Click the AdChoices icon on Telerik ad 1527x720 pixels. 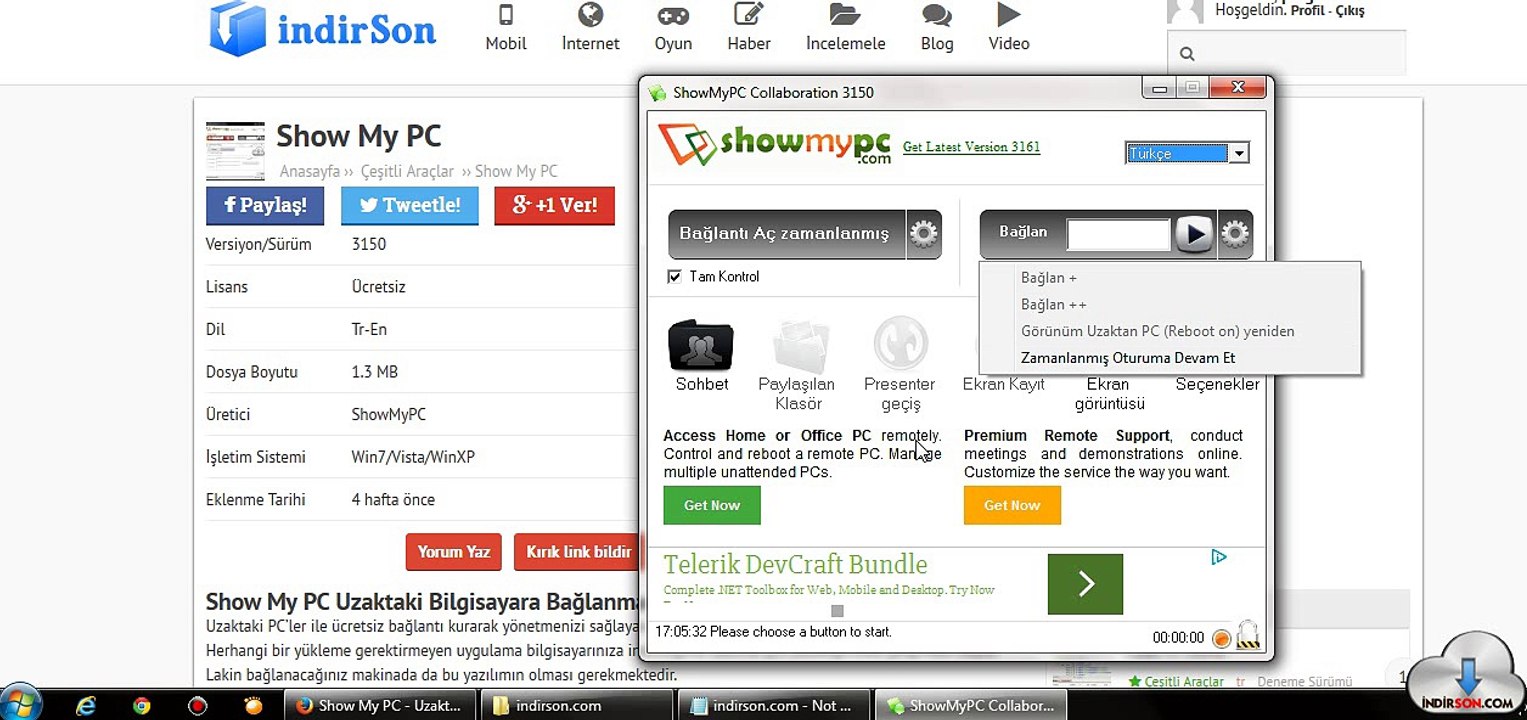click(1219, 557)
